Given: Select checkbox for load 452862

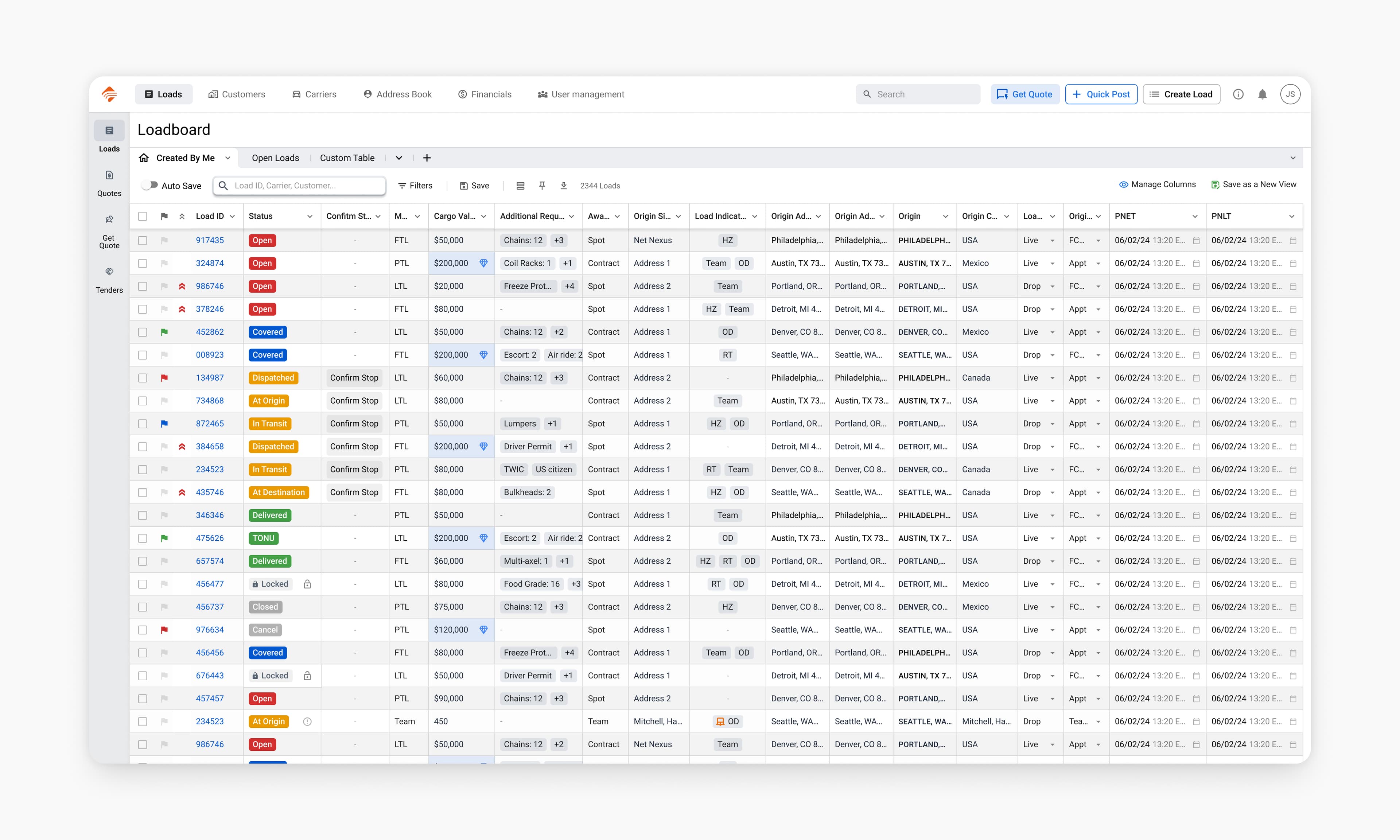Looking at the screenshot, I should pyautogui.click(x=143, y=332).
